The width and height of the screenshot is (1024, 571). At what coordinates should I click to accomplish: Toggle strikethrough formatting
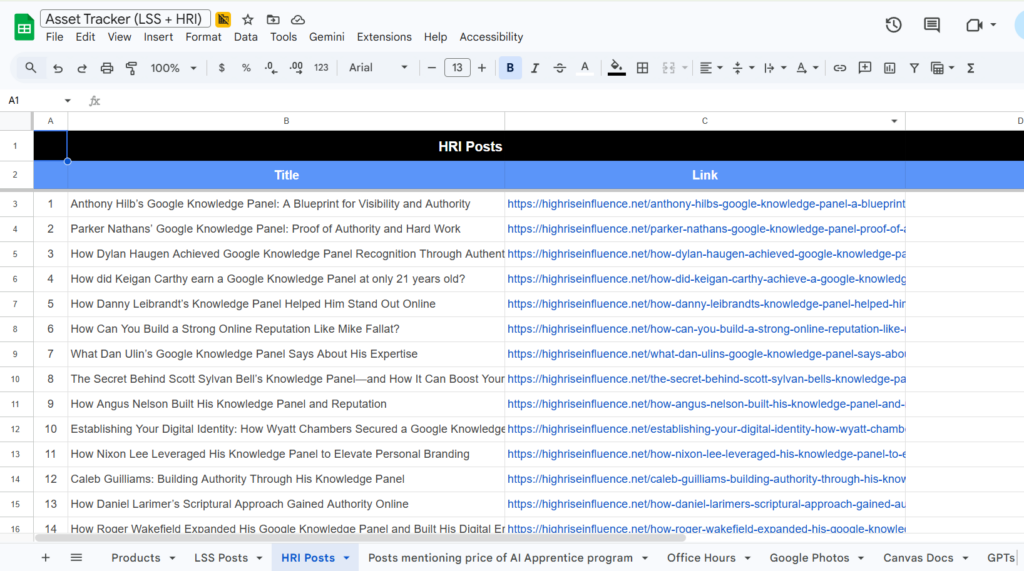point(561,68)
